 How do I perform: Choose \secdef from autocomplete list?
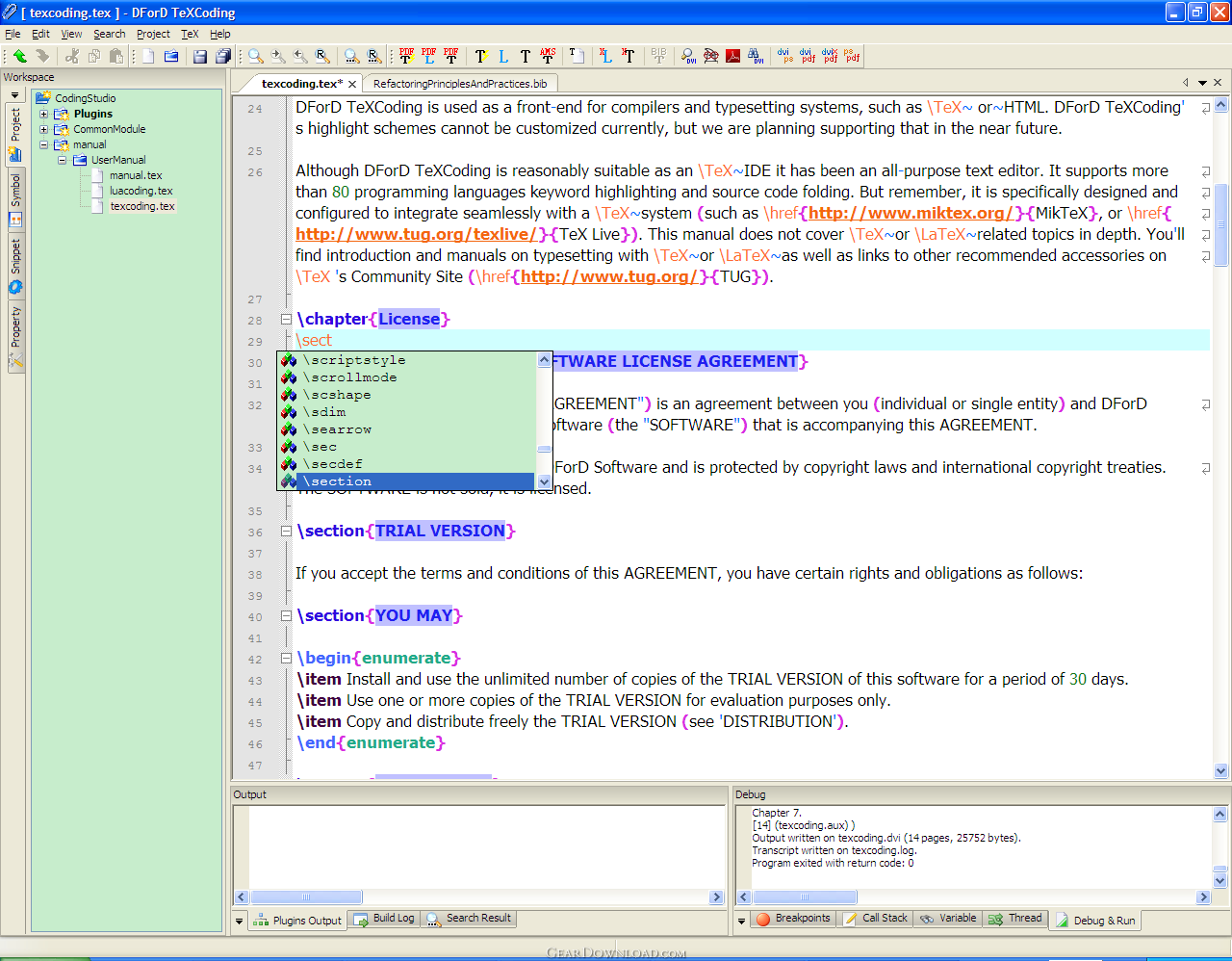[x=407, y=464]
